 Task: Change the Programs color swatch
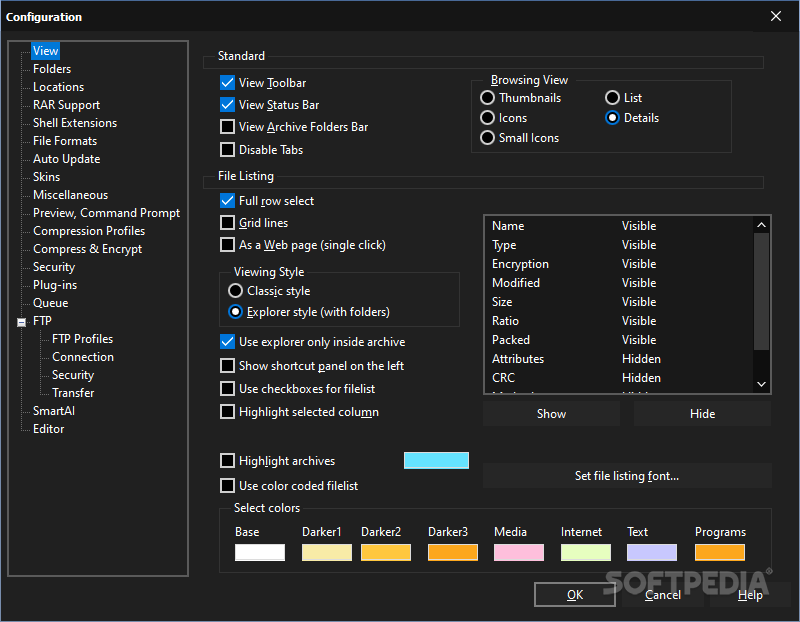[x=719, y=552]
